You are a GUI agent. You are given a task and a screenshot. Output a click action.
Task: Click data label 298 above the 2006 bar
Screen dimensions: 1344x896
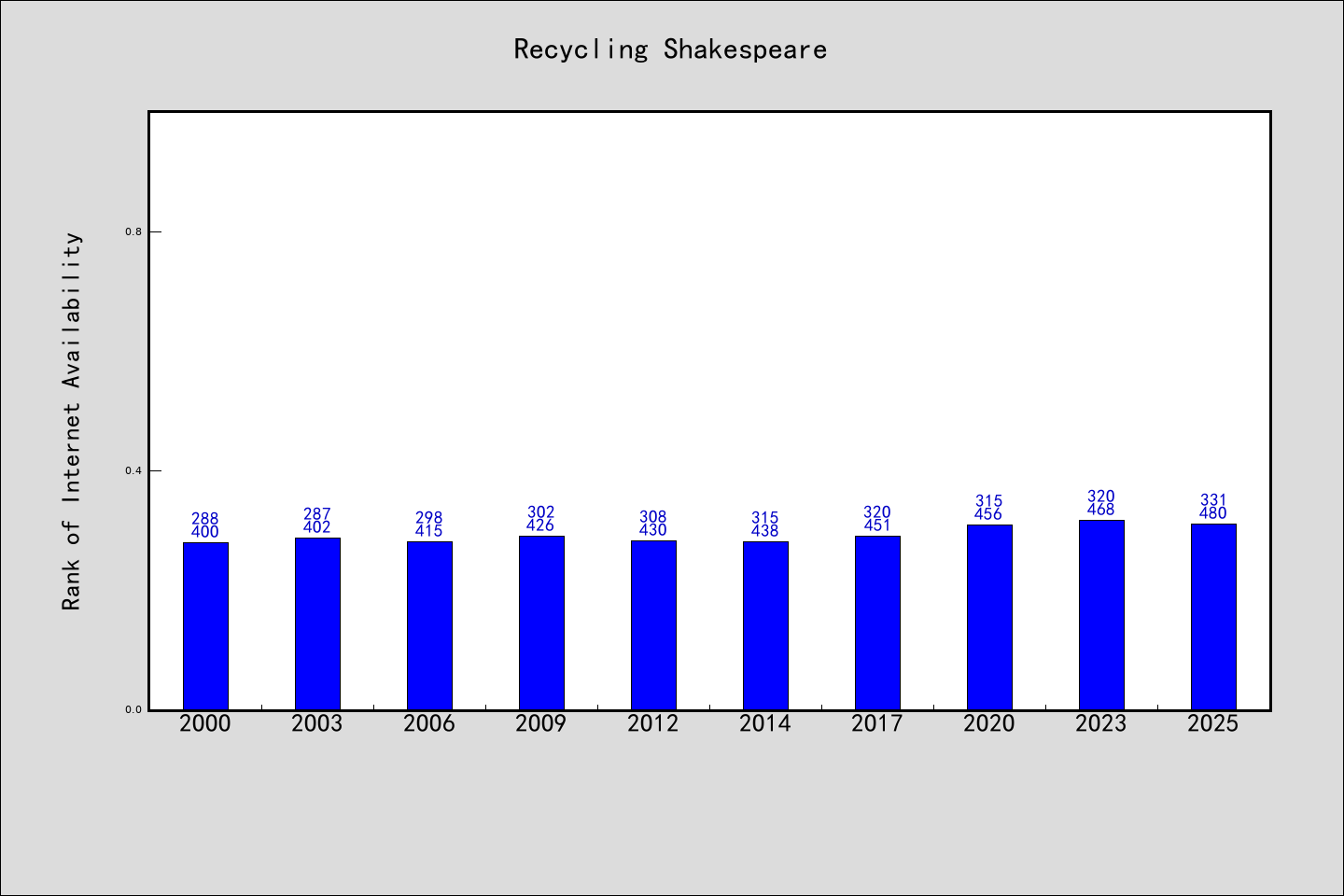[x=429, y=518]
